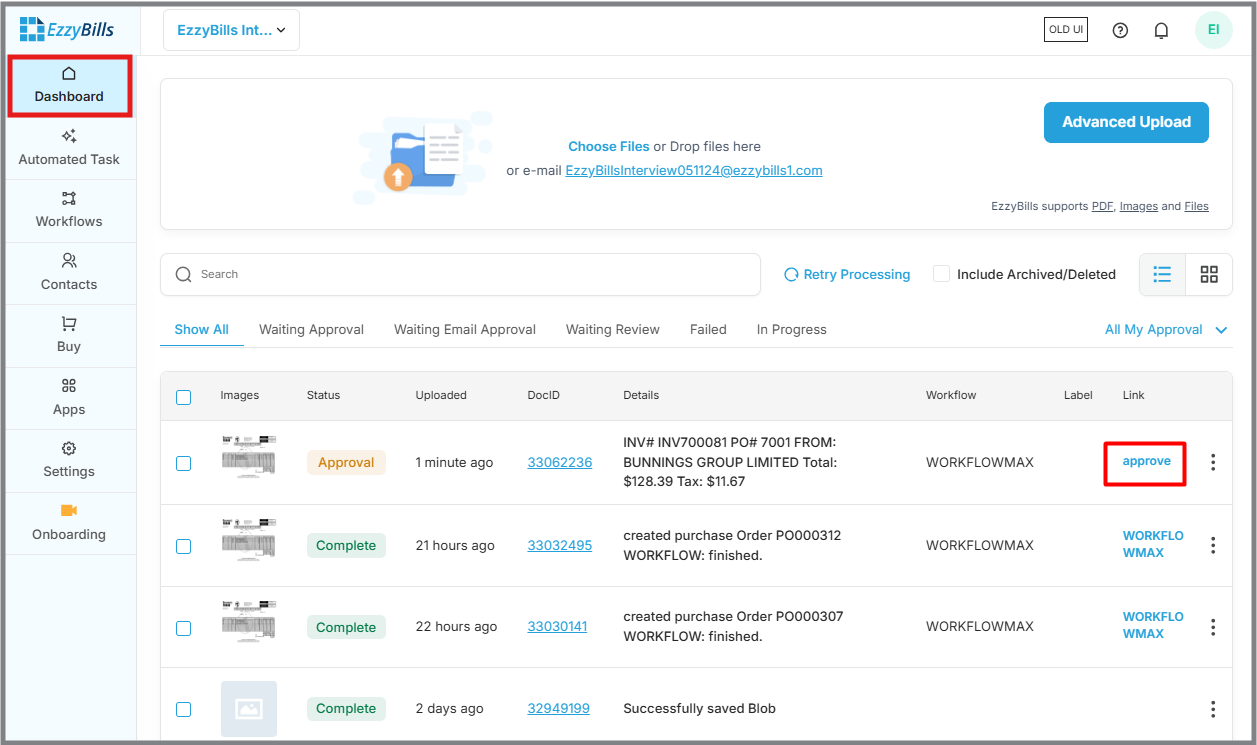Click the Files supported formats link
The height and width of the screenshot is (745, 1257).
(1196, 206)
